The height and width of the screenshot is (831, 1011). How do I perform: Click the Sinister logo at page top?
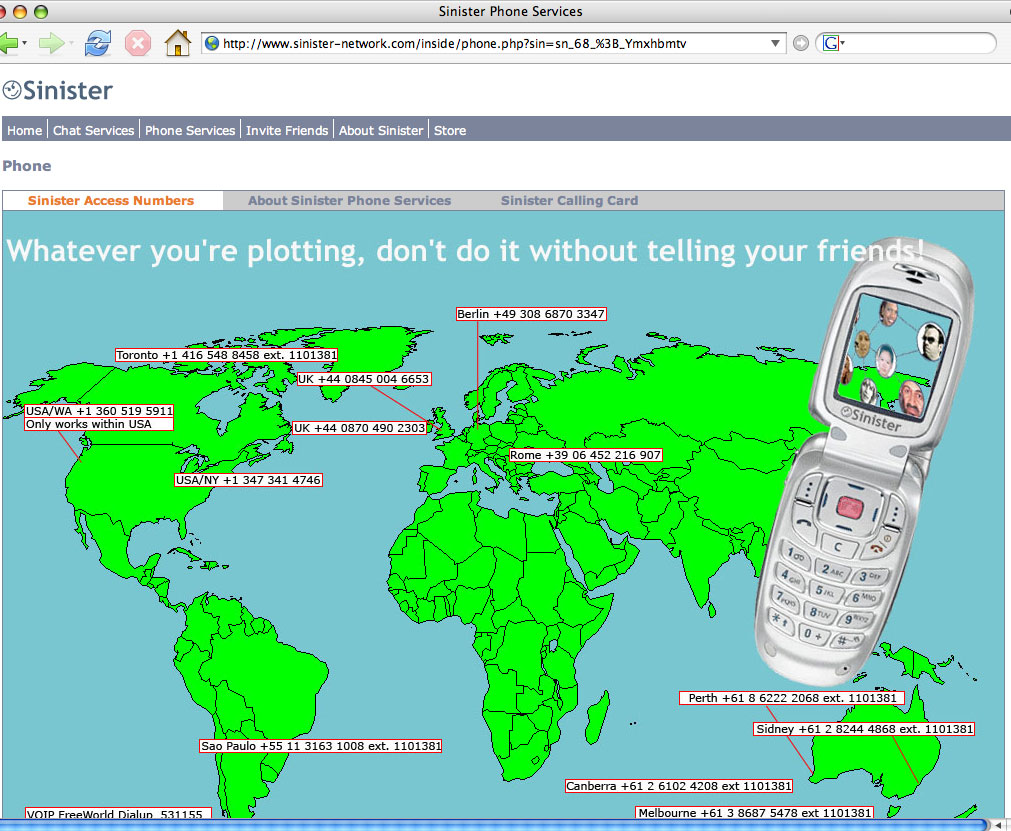57,90
